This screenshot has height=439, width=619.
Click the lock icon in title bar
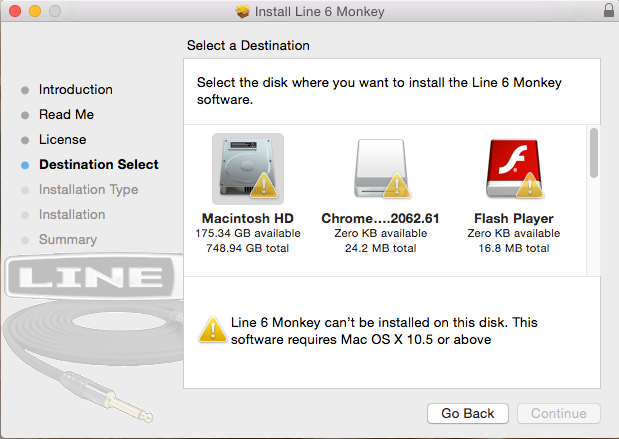point(609,10)
